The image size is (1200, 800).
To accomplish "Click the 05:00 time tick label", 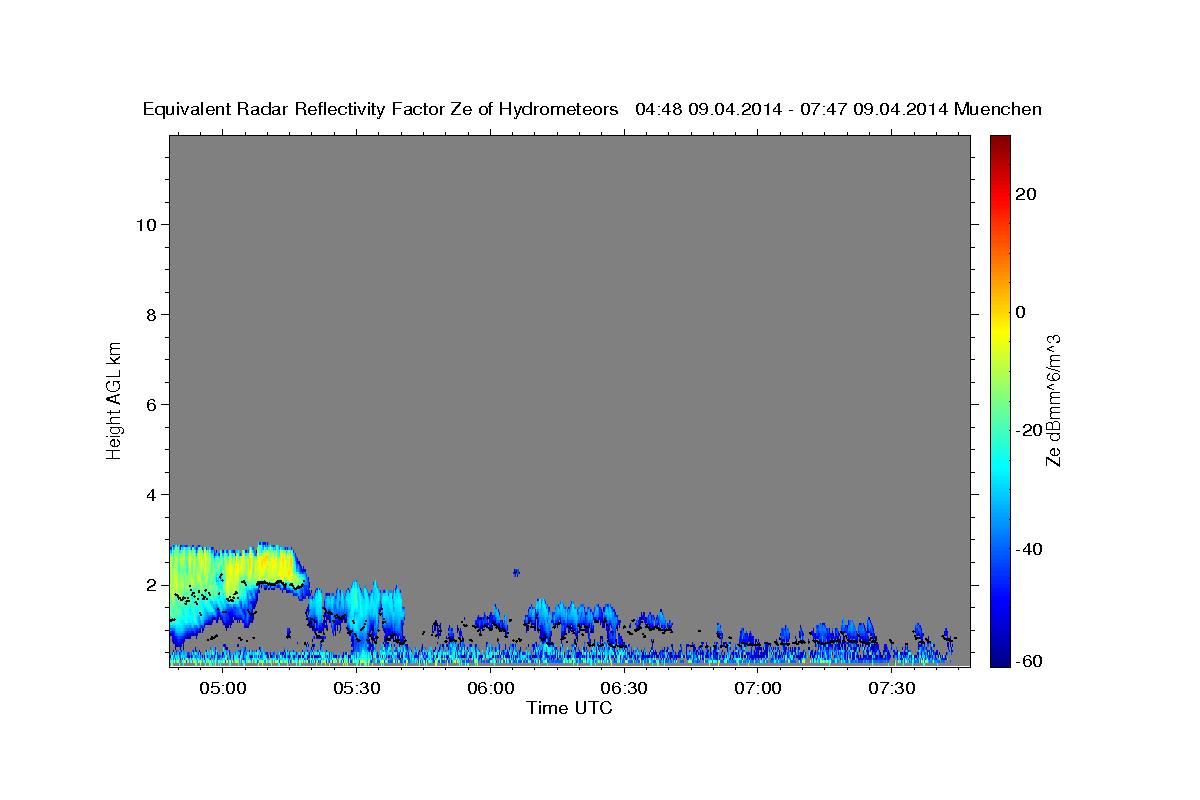I will pyautogui.click(x=222, y=689).
